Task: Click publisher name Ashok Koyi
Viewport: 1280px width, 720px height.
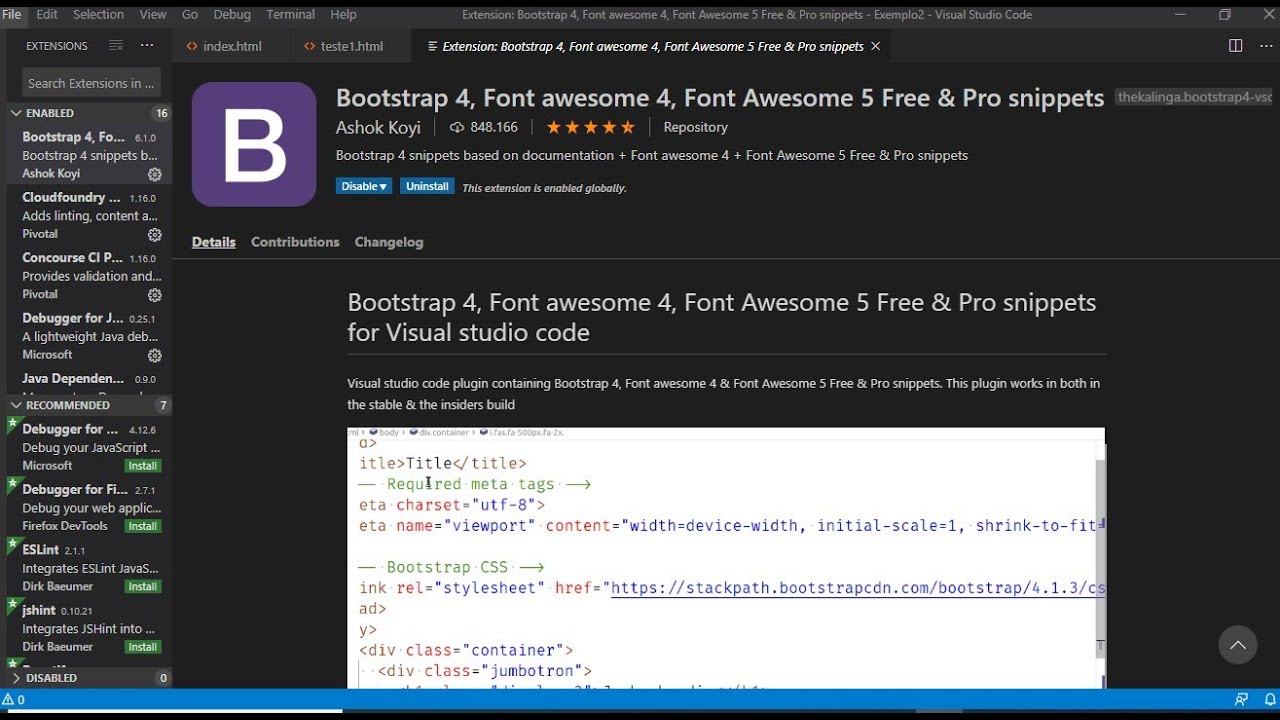Action: (x=378, y=127)
